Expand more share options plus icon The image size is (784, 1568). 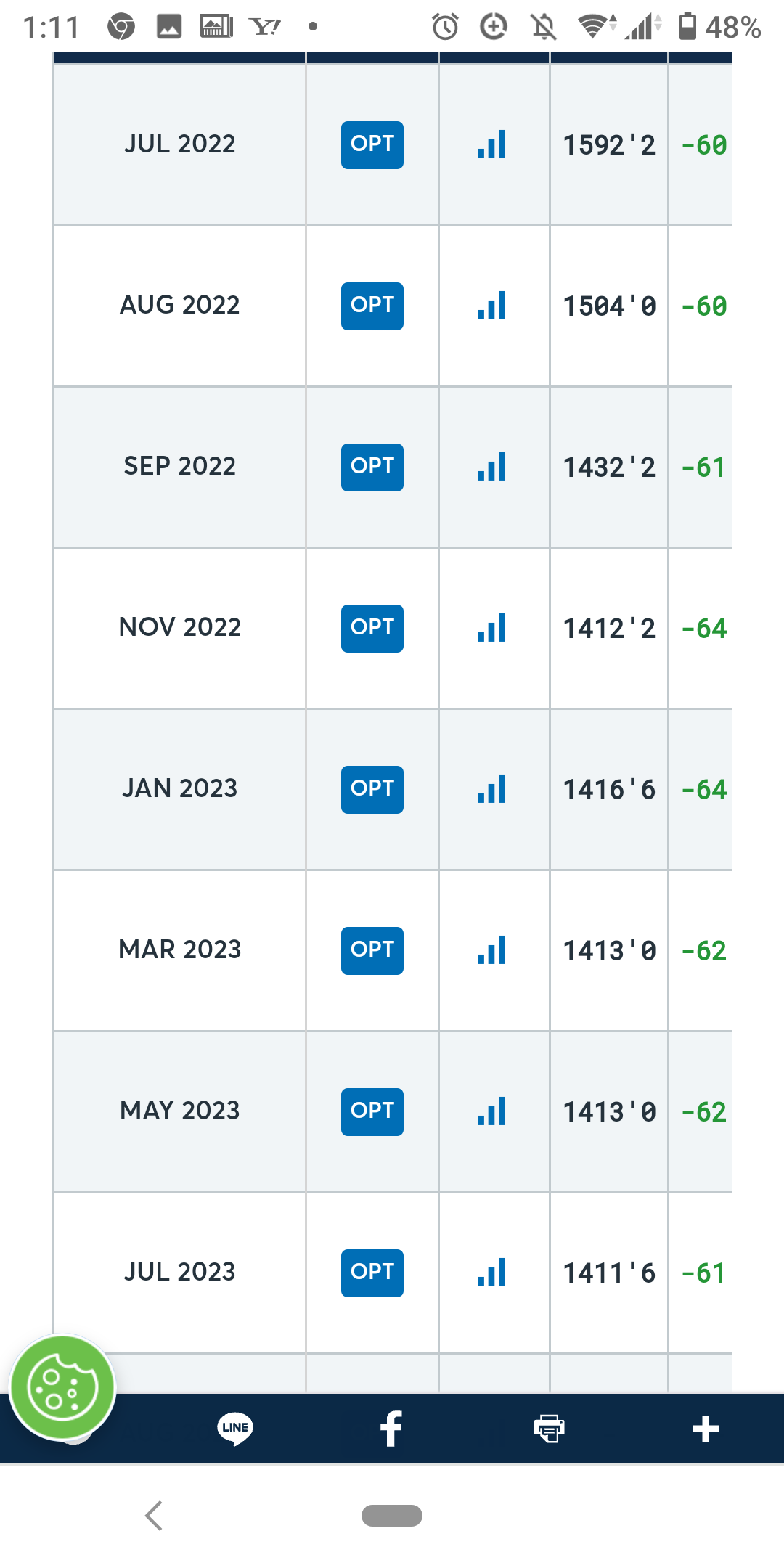pos(705,1429)
